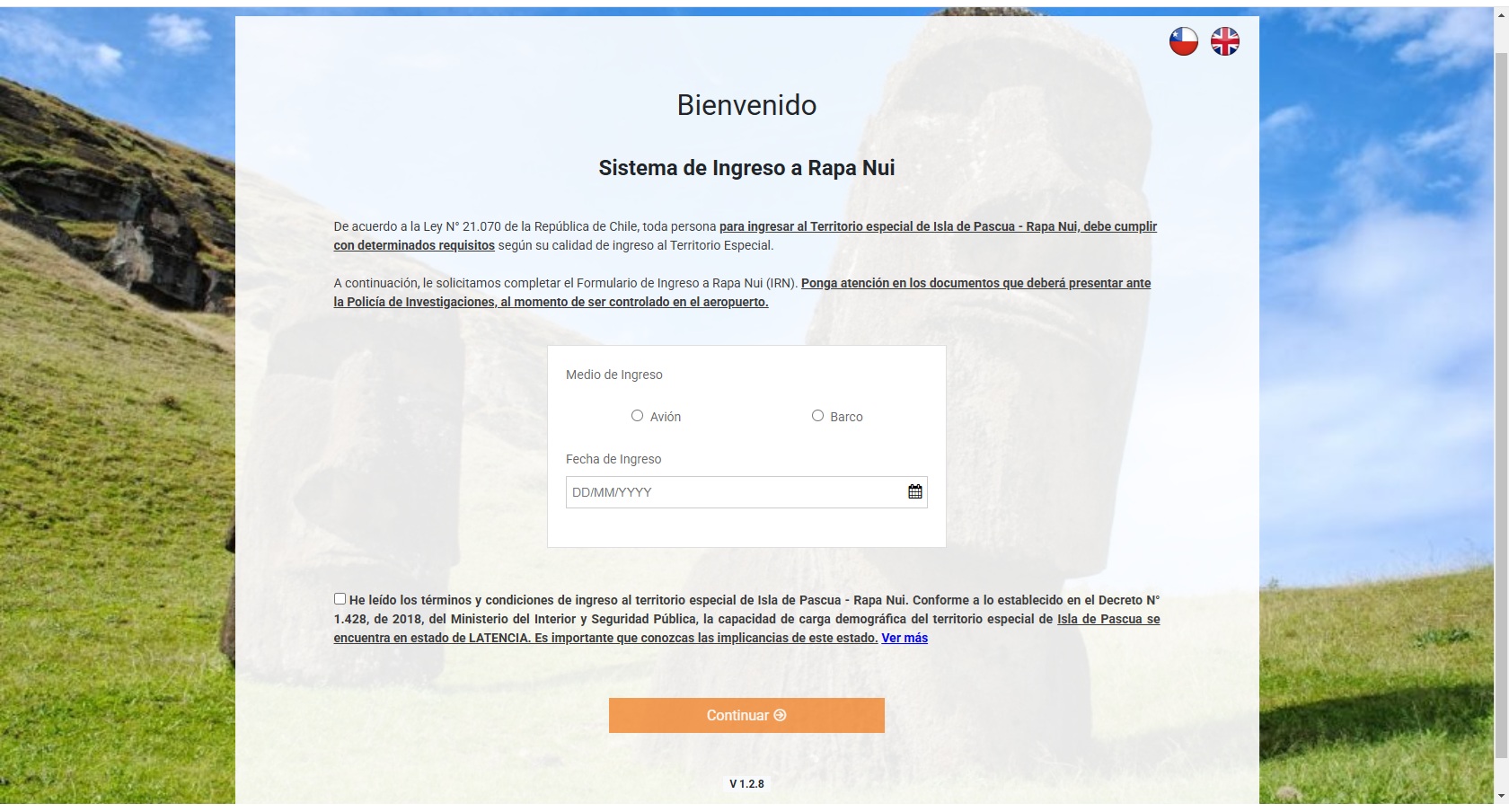Click the 'Sistema de Ingreso a Rapa Nui' title
This screenshot has width=1509, height=812.
746,168
